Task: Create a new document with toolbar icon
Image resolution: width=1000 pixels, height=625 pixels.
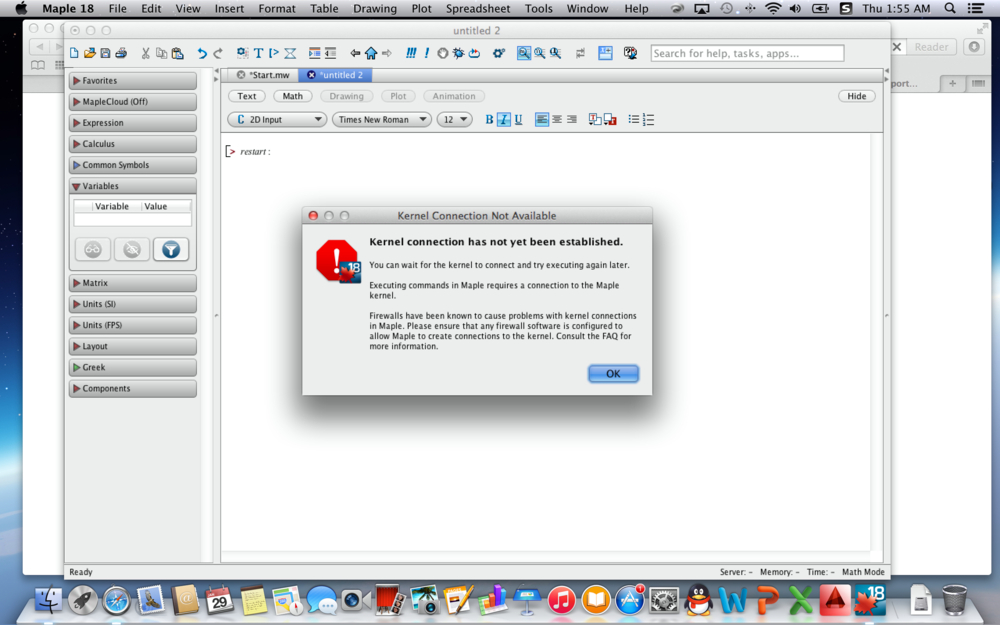Action: pos(74,54)
